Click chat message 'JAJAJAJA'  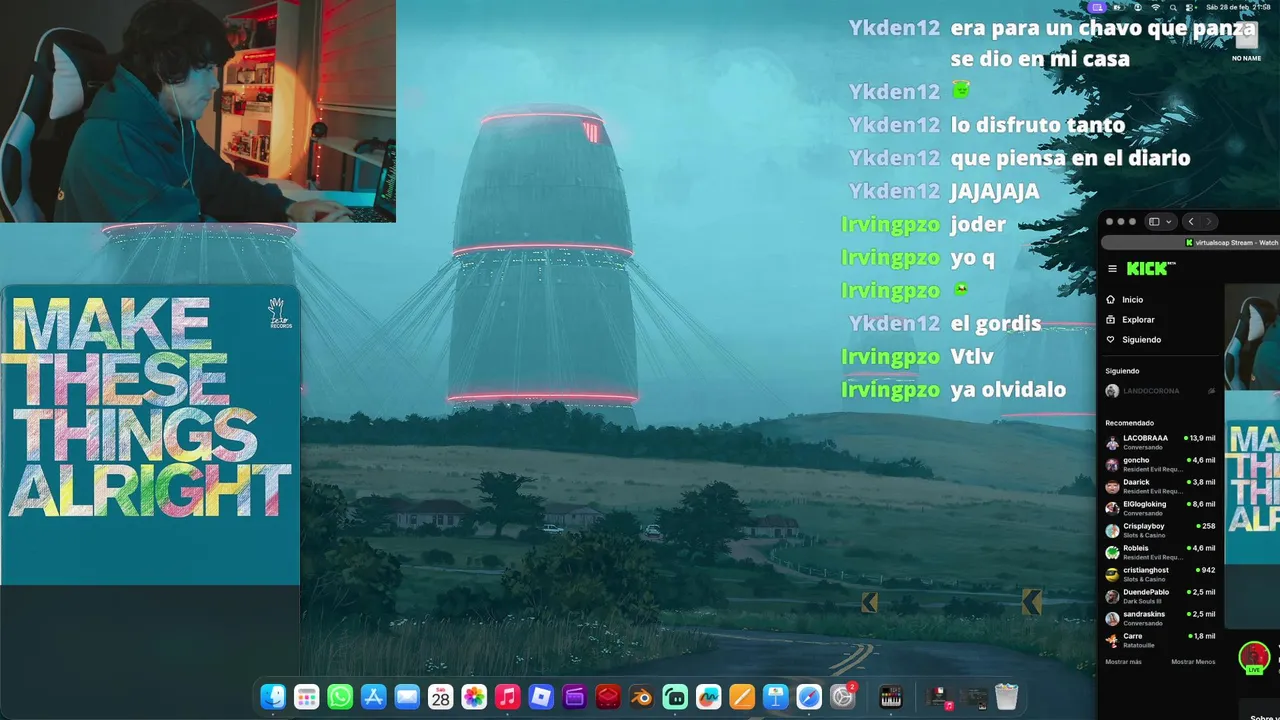(x=995, y=191)
